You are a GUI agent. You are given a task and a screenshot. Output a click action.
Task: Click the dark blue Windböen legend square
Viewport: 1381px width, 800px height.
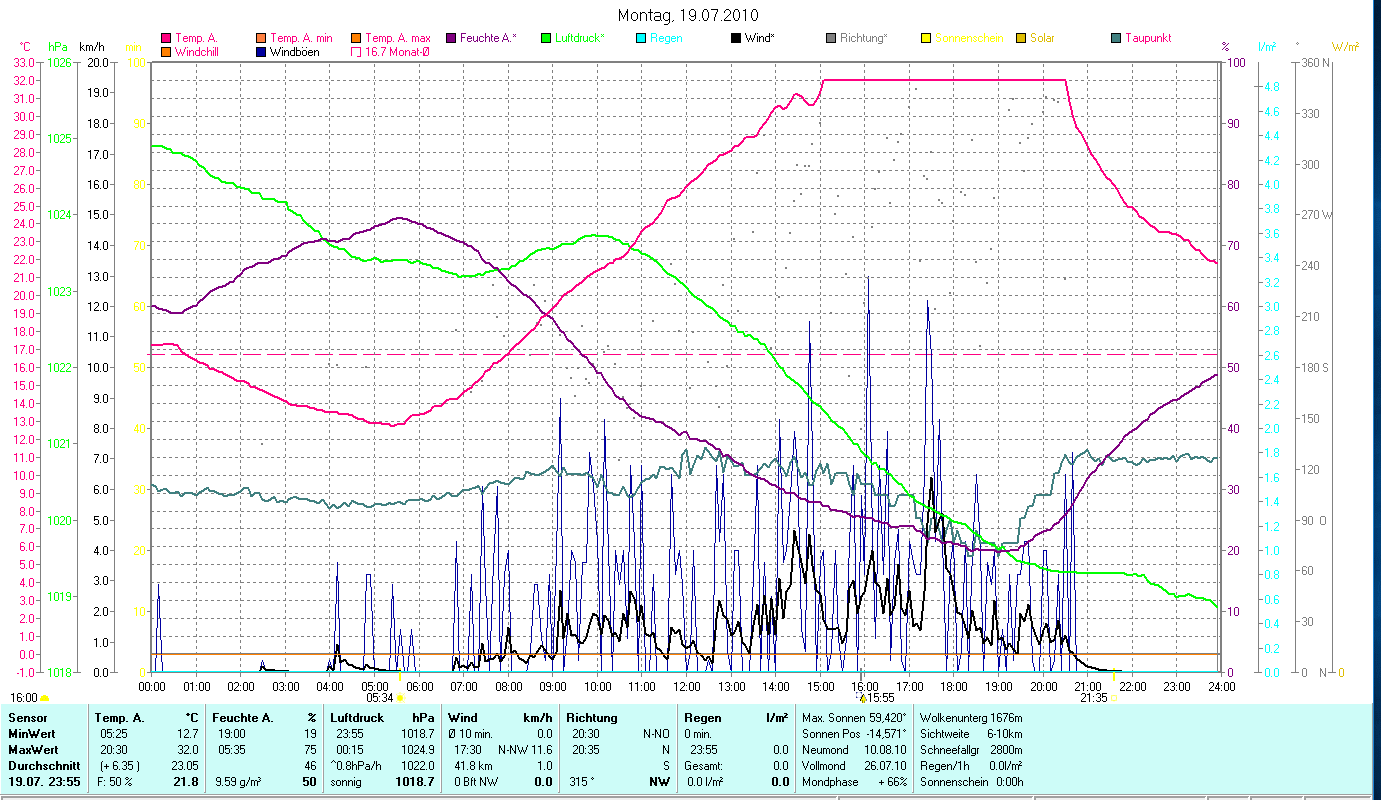point(262,51)
